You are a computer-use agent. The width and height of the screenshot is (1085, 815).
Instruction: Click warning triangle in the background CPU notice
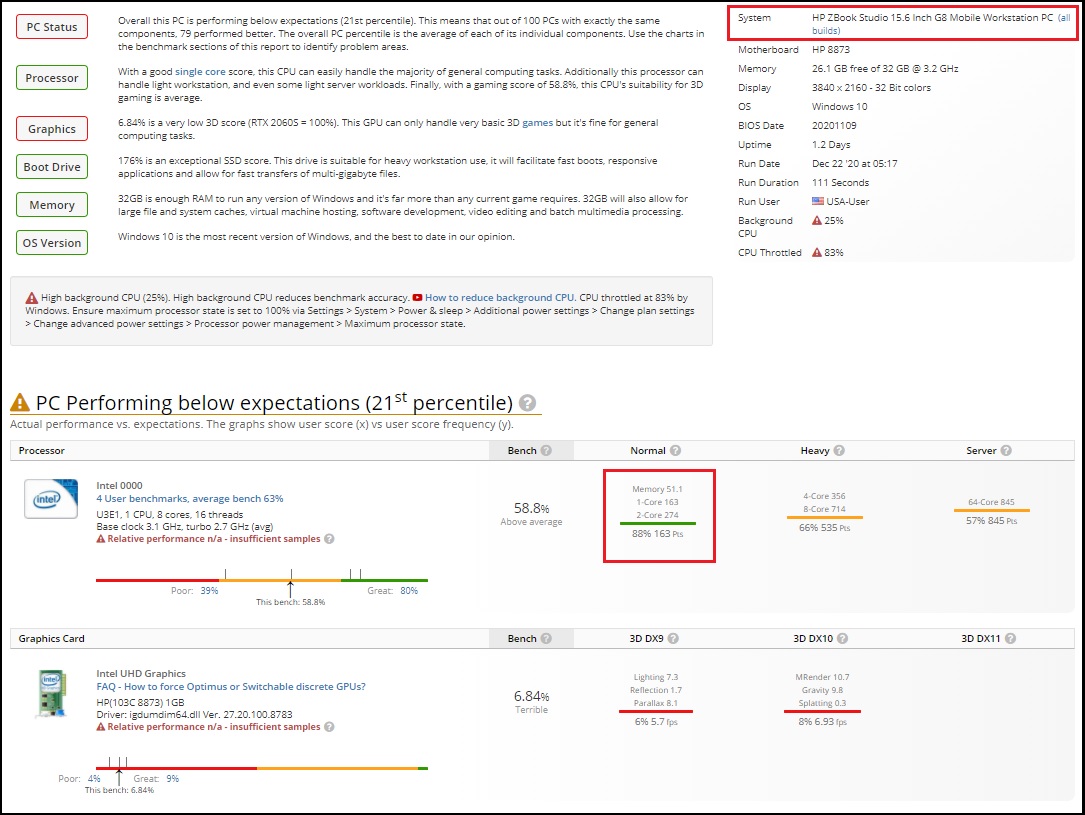coord(32,298)
